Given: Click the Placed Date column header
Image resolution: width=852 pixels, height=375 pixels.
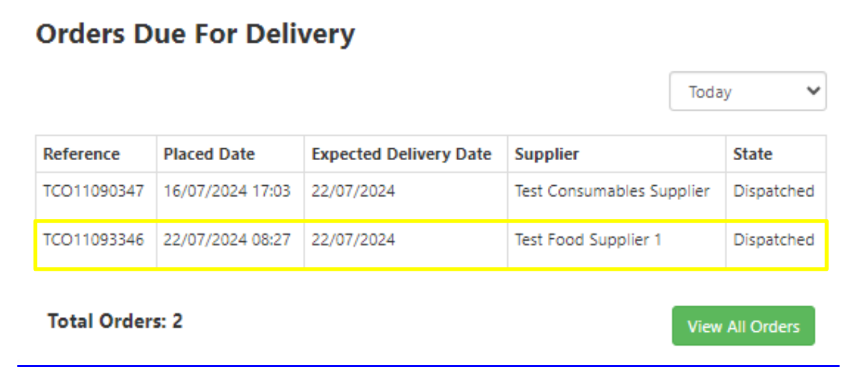Looking at the screenshot, I should pos(209,154).
